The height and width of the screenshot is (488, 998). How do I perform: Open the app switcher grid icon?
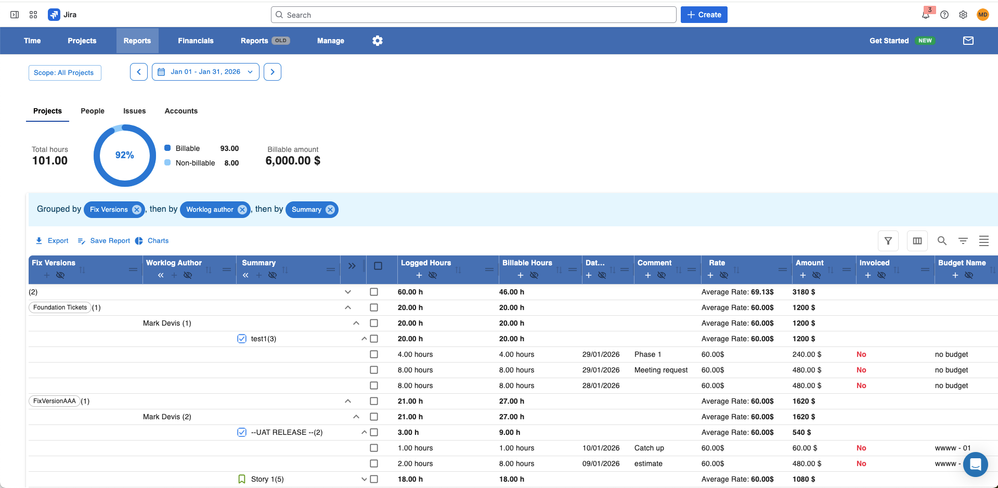(x=34, y=15)
